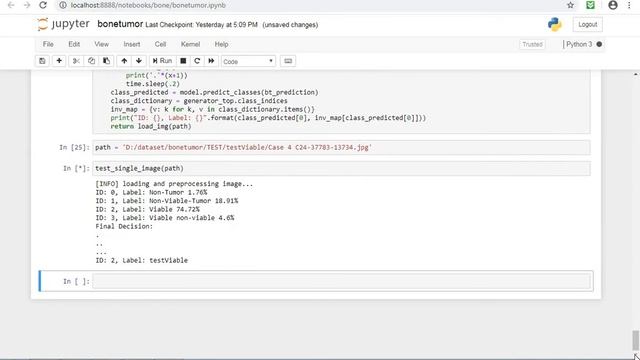The height and width of the screenshot is (360, 640).
Task: Click the 'Final Decision:' output text
Action: [124, 227]
